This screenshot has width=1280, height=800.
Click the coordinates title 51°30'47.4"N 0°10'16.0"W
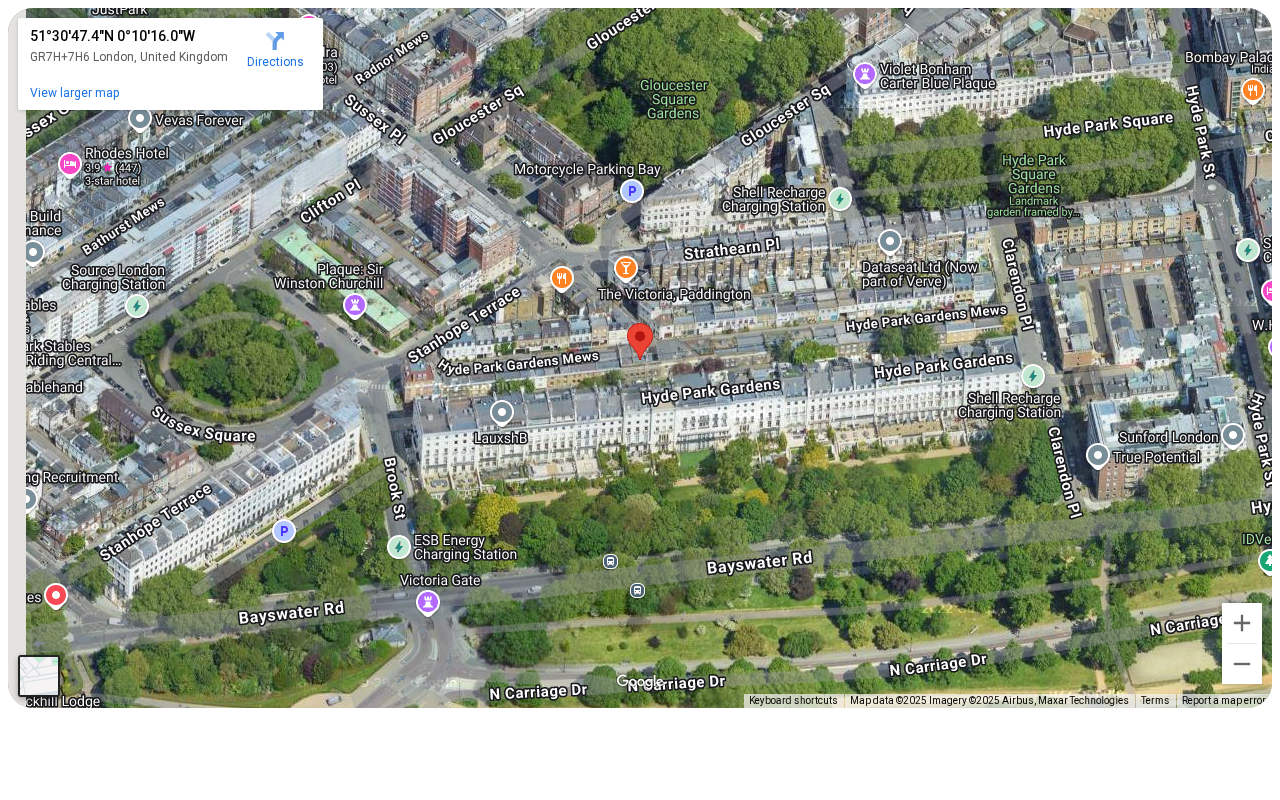(112, 36)
